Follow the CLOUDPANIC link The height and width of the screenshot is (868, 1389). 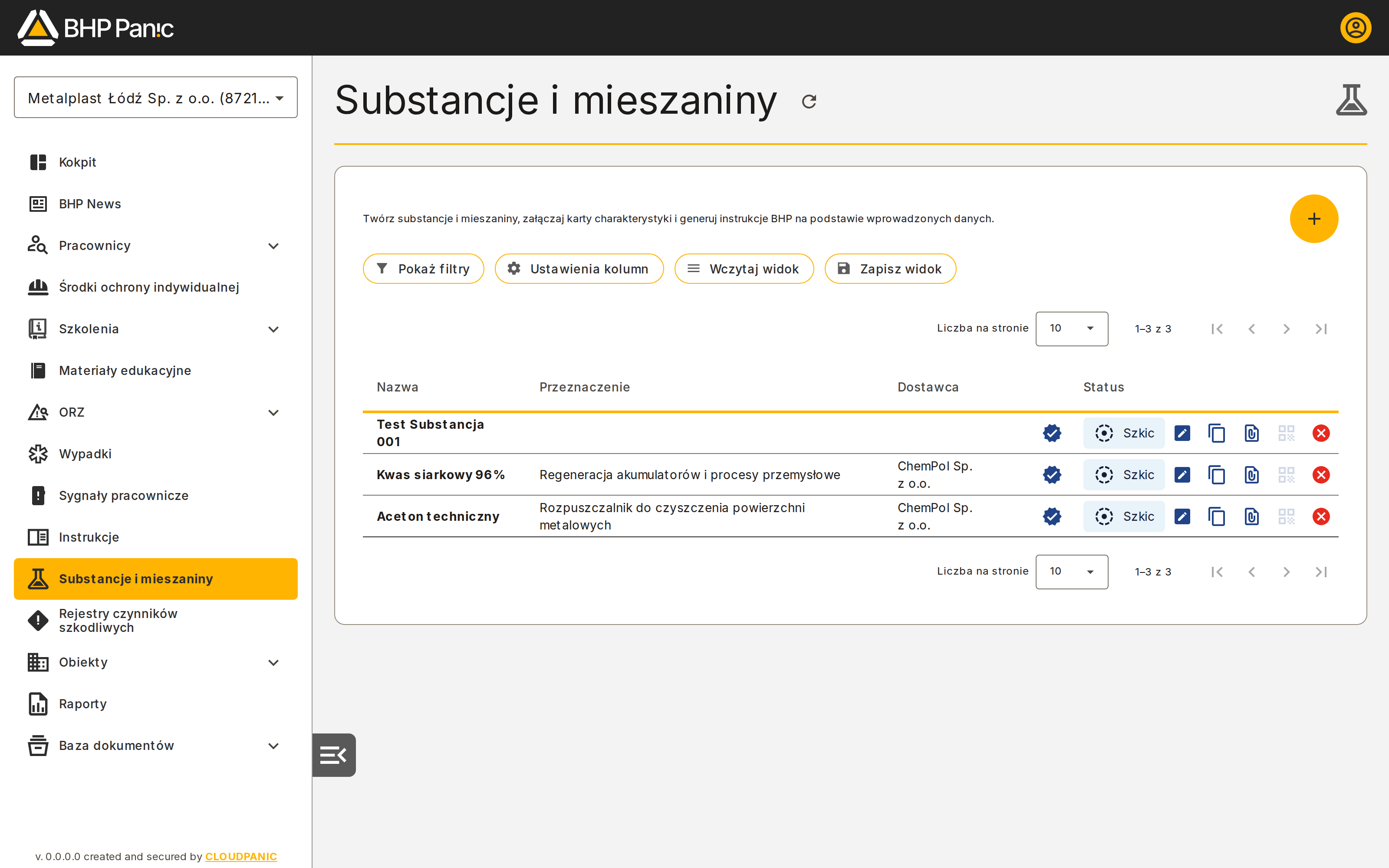click(241, 857)
